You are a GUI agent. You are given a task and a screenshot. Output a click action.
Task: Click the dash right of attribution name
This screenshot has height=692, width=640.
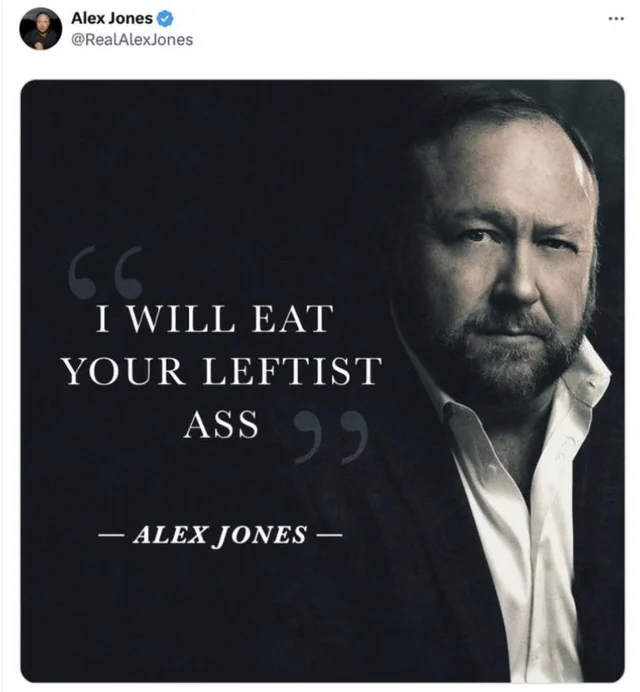point(329,535)
